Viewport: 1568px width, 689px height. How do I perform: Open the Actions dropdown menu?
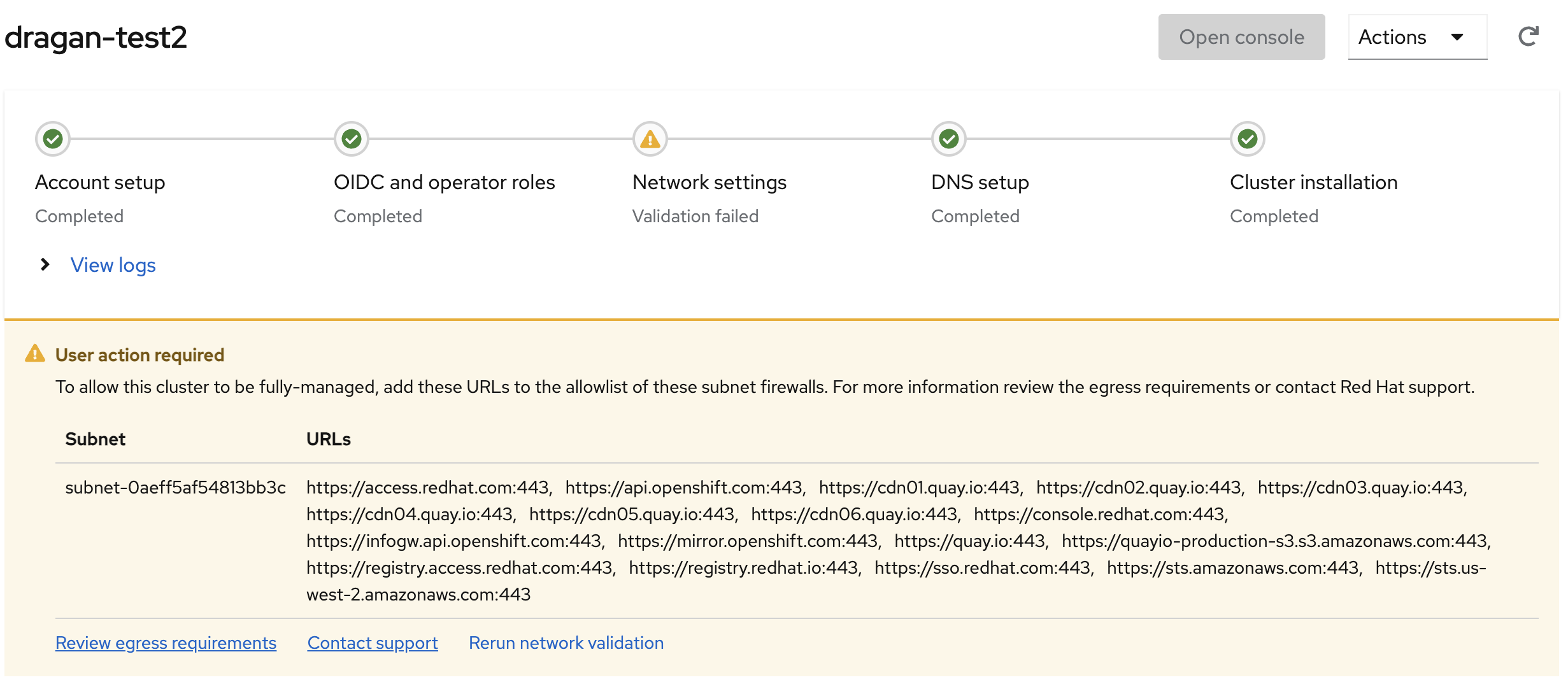coord(1416,37)
